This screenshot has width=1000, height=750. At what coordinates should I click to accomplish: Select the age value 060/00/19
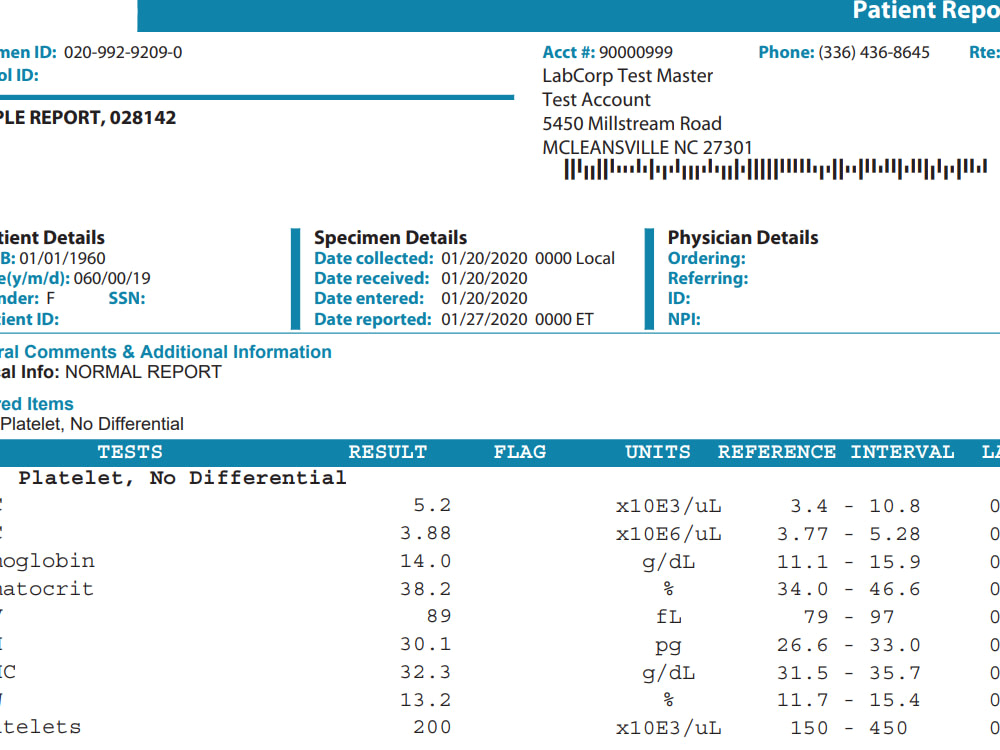pyautogui.click(x=112, y=279)
